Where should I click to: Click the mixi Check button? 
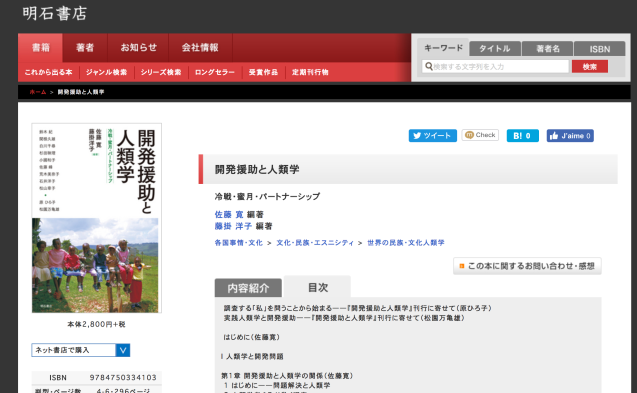click(x=480, y=135)
